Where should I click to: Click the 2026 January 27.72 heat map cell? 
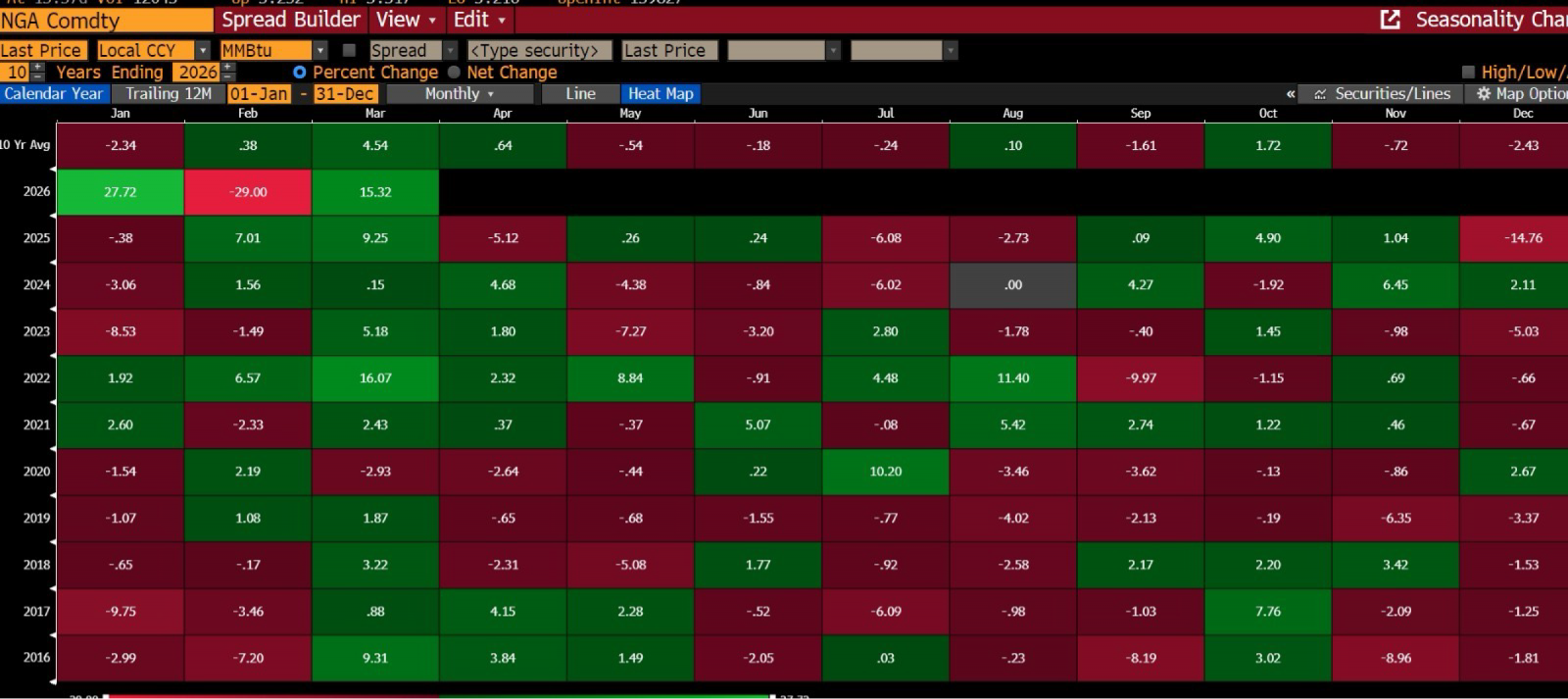tap(121, 192)
